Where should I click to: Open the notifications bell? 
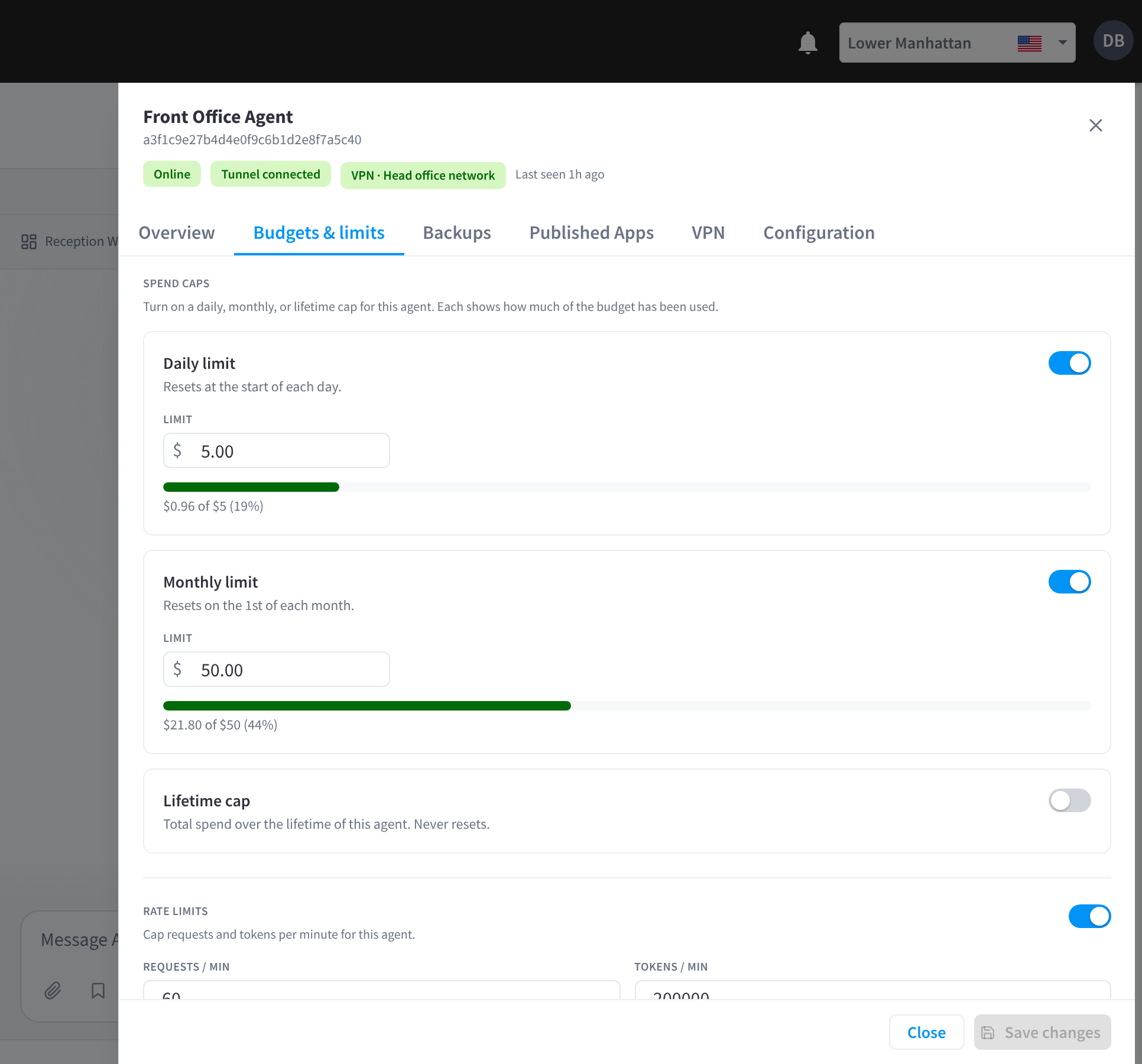click(807, 43)
